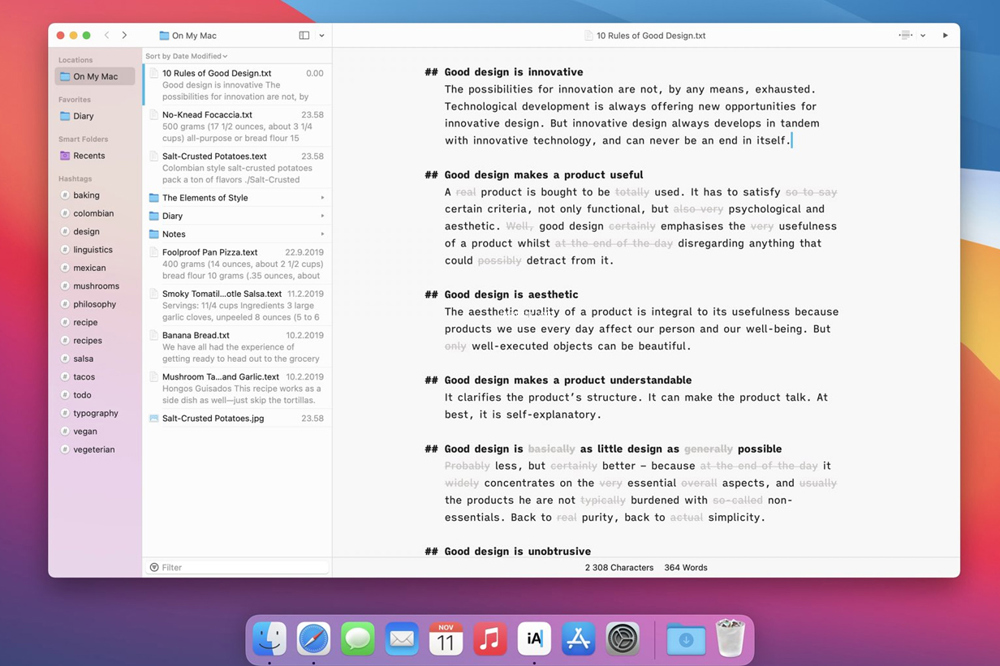This screenshot has height=666, width=1000.
Task: Click the 2 308 Characters statistic
Action: point(619,567)
